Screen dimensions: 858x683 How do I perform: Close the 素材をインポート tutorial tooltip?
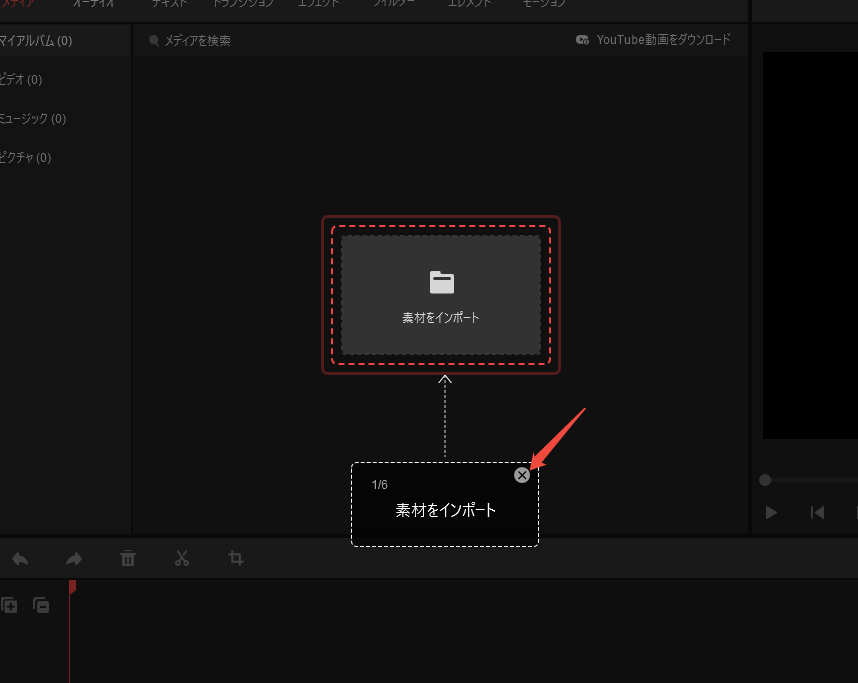[521, 475]
